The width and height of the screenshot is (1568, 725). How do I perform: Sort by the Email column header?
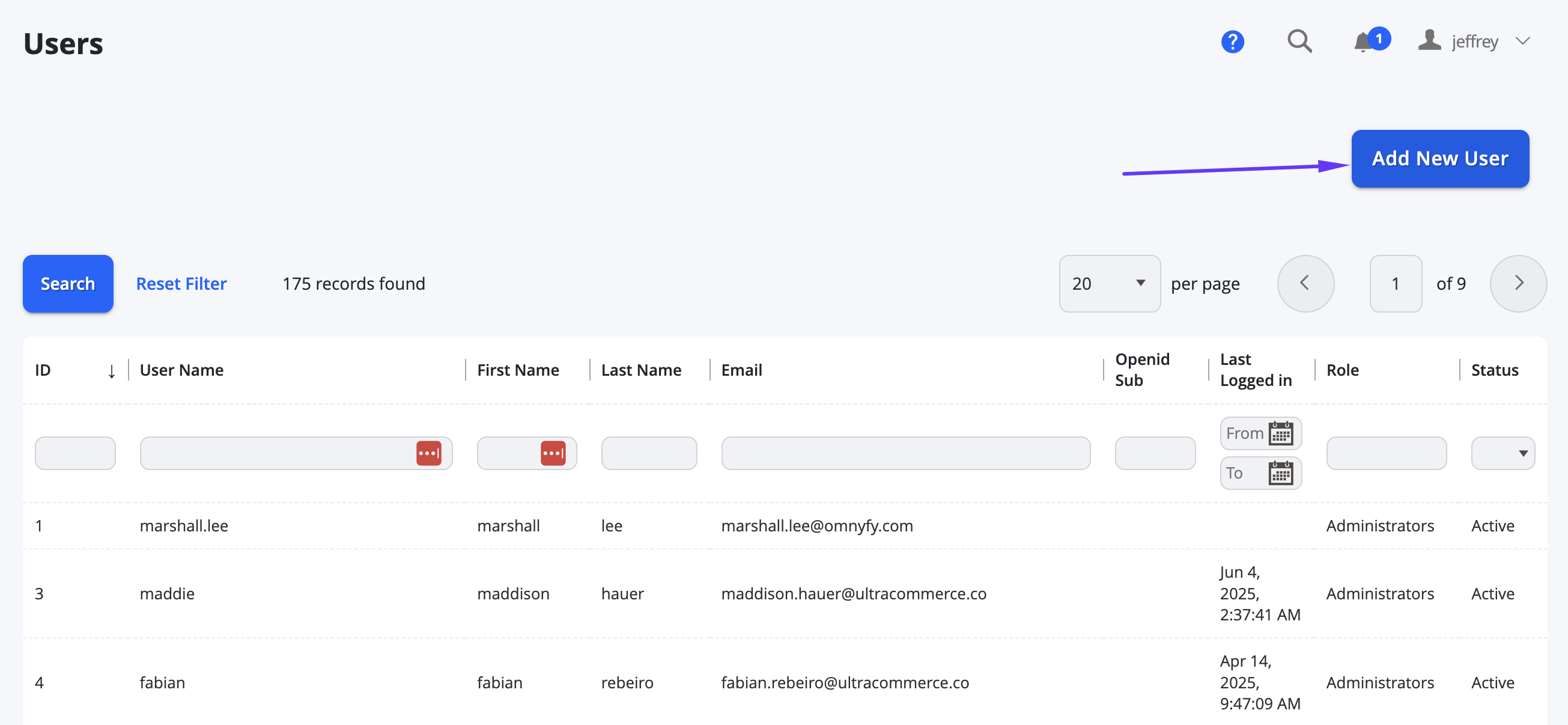click(741, 370)
